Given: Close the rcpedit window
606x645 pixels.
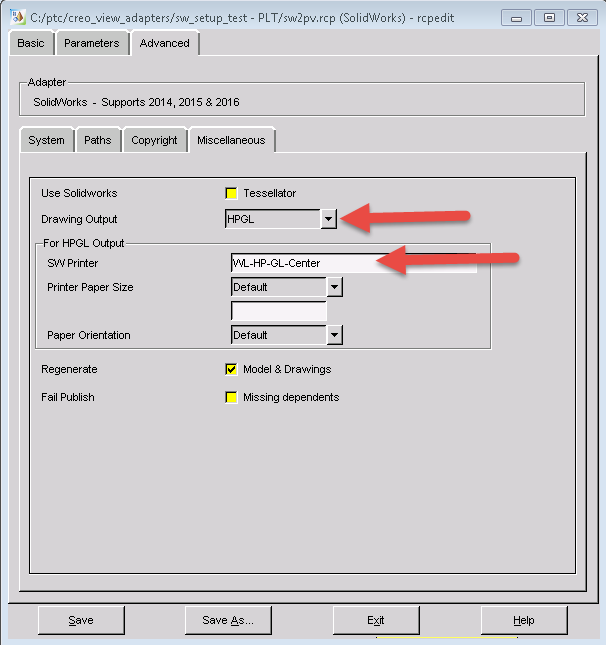Looking at the screenshot, I should [x=582, y=18].
